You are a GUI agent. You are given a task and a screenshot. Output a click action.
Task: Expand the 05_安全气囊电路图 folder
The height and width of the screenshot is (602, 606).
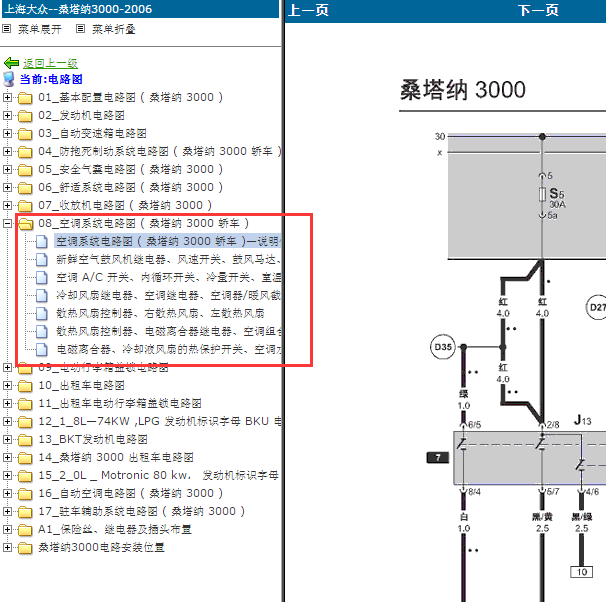point(7,169)
